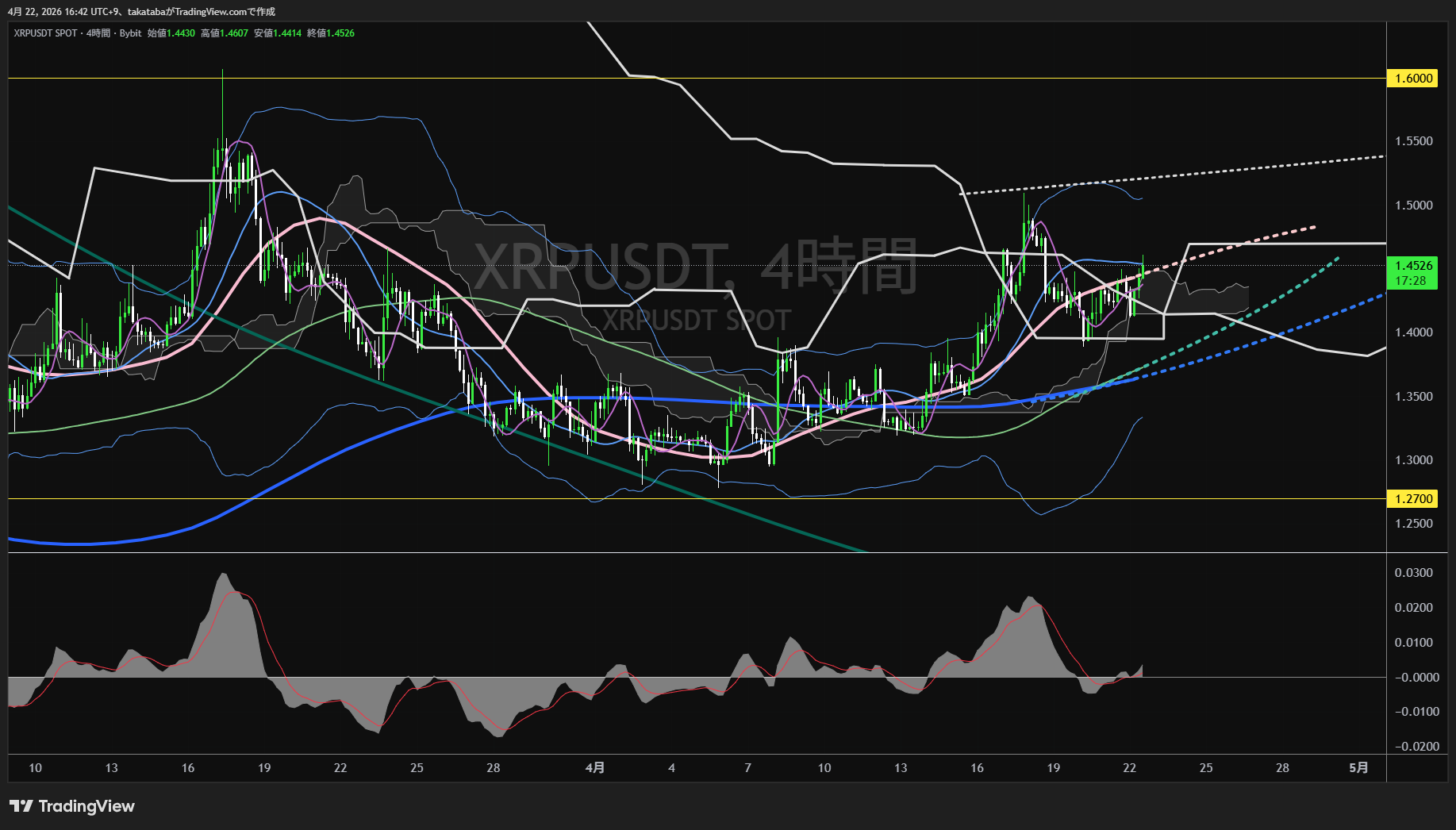The height and width of the screenshot is (830, 1456).
Task: Click the large XRPUSDT, 4時間 watermark
Action: tap(695, 267)
